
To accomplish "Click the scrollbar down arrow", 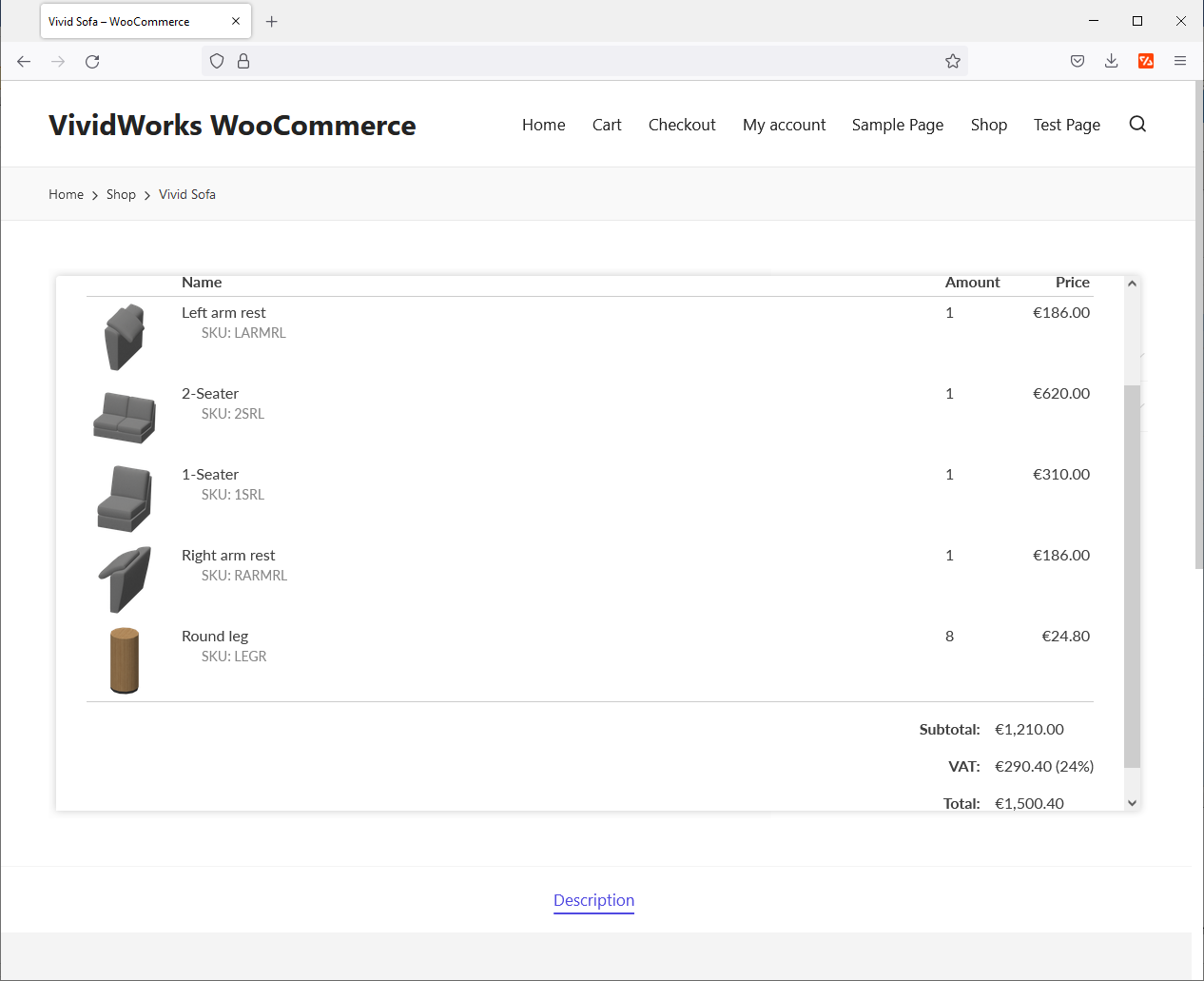I will point(1132,802).
